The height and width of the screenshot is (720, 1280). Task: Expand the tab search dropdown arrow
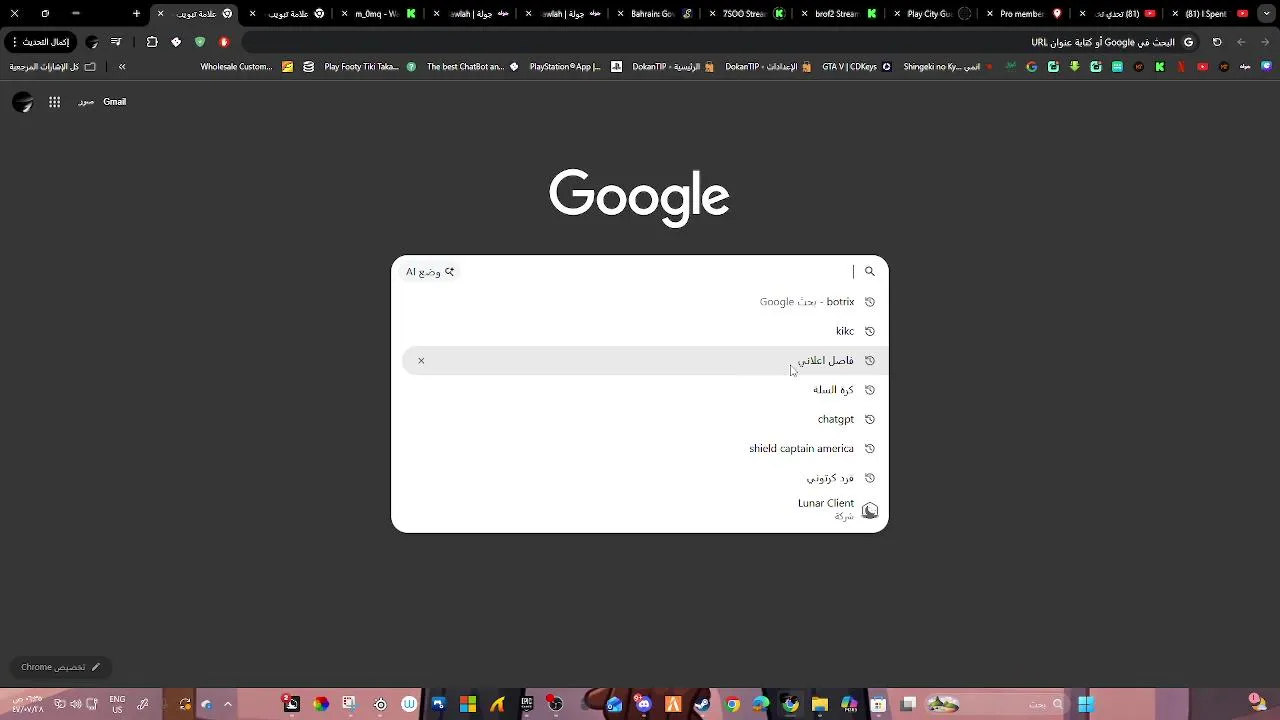click(1267, 14)
